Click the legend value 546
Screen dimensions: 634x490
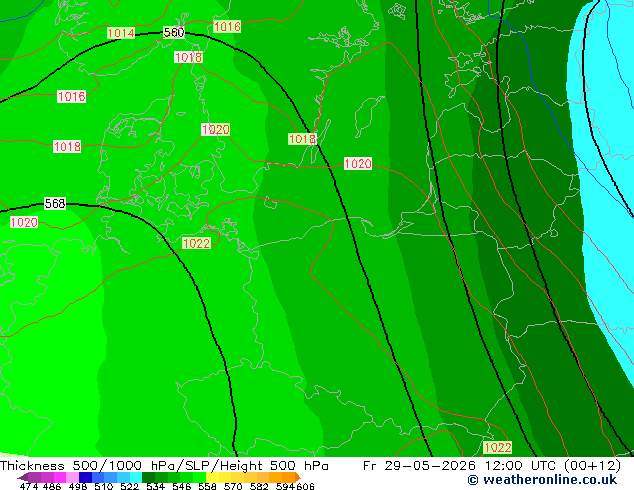[x=182, y=486]
